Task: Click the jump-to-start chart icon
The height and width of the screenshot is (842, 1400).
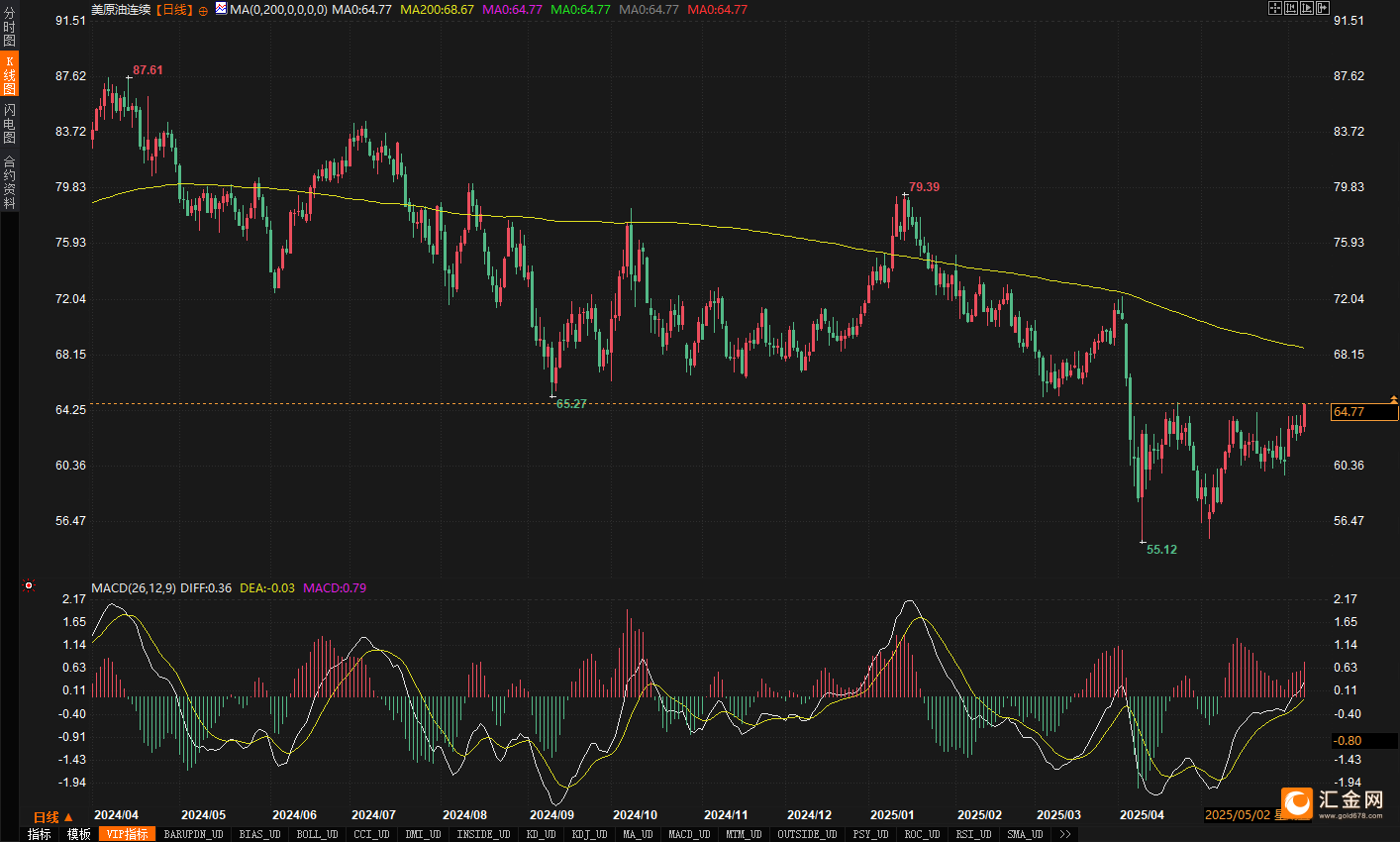Action: (x=1291, y=8)
